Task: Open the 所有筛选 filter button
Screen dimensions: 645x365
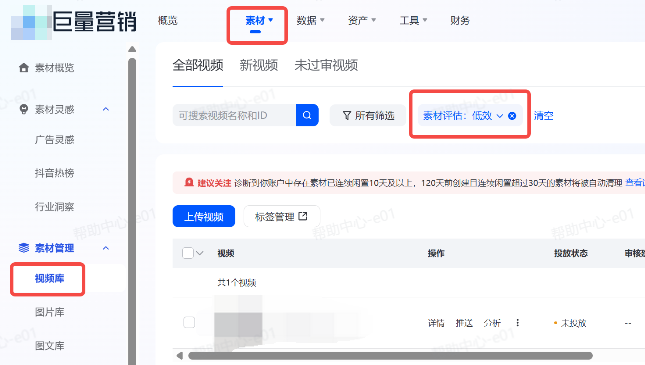Action: tap(368, 115)
